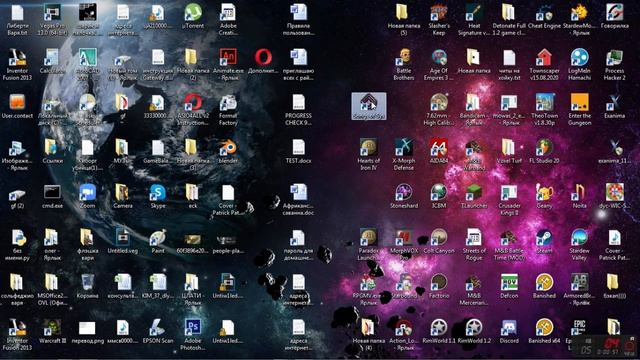Launch the ICBM game icon
The image size is (640, 360).
click(439, 196)
